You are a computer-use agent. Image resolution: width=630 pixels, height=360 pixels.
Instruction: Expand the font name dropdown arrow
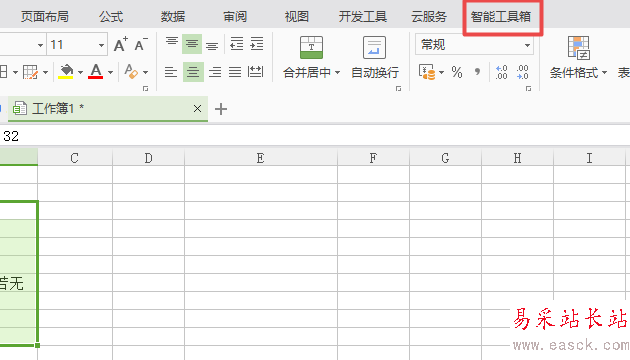(40, 45)
